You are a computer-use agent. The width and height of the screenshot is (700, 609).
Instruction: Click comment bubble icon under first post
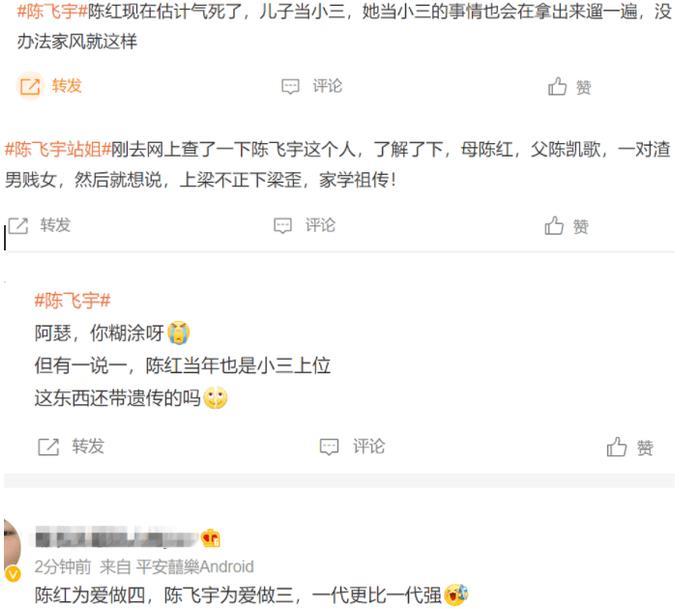click(x=290, y=86)
